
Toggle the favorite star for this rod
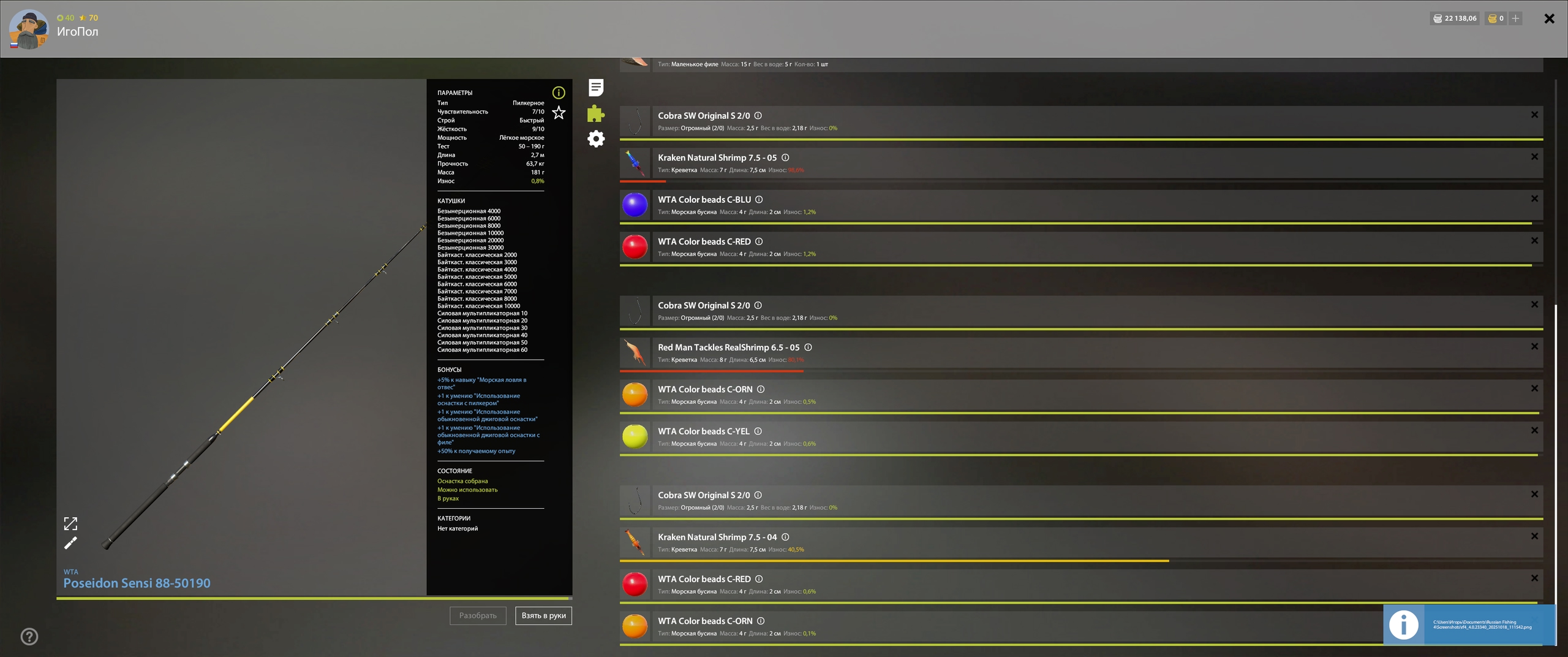point(559,113)
